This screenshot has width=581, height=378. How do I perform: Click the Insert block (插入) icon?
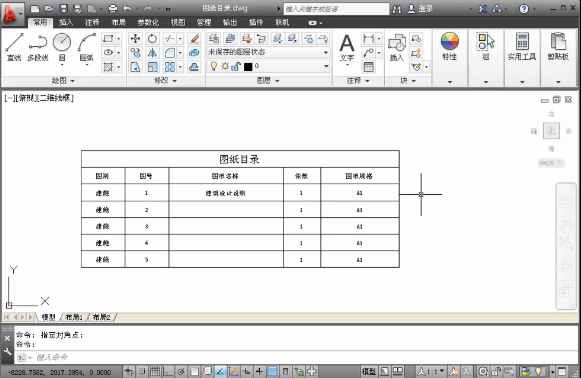[x=396, y=47]
